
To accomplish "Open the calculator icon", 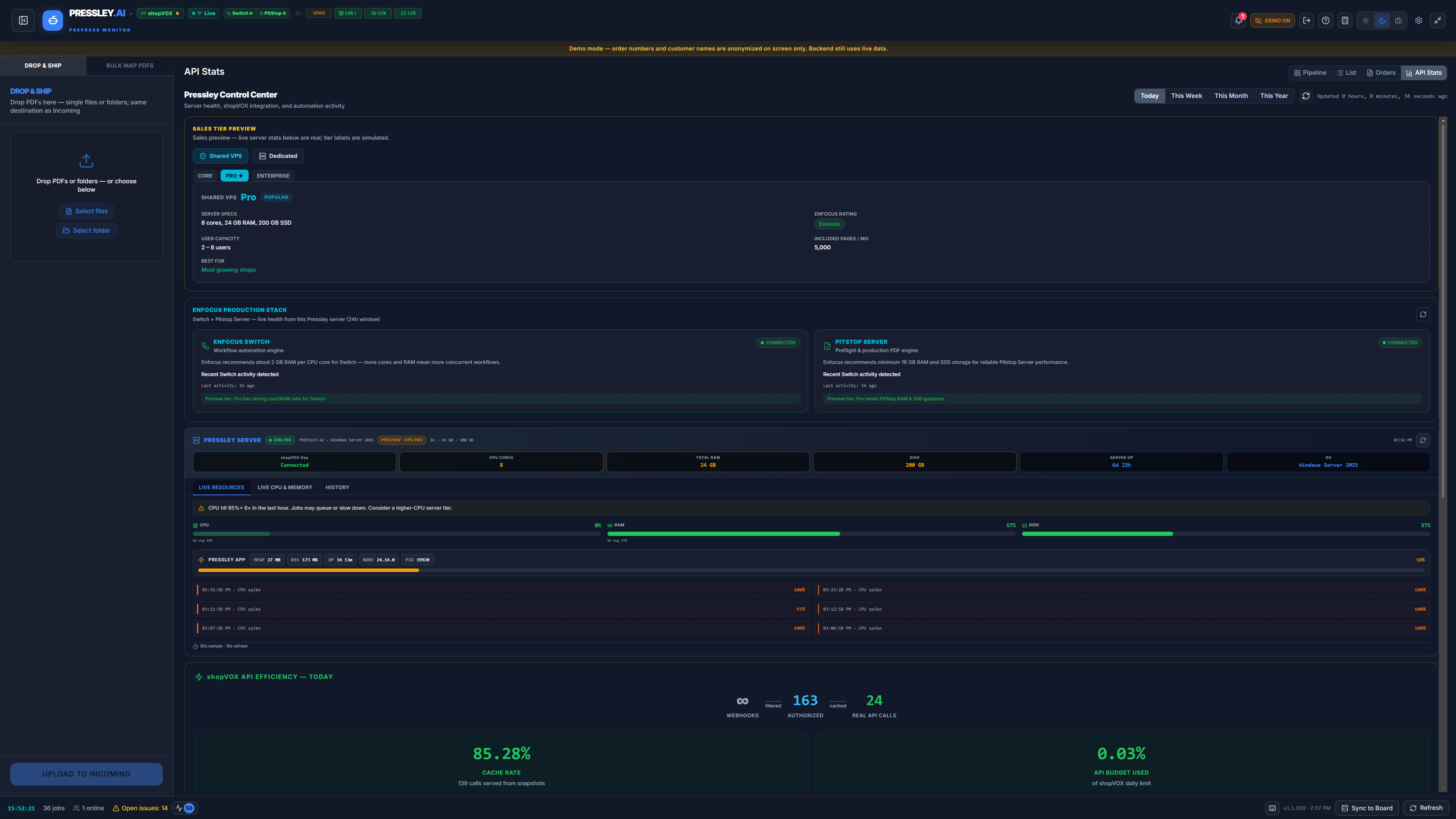I will 1345,20.
